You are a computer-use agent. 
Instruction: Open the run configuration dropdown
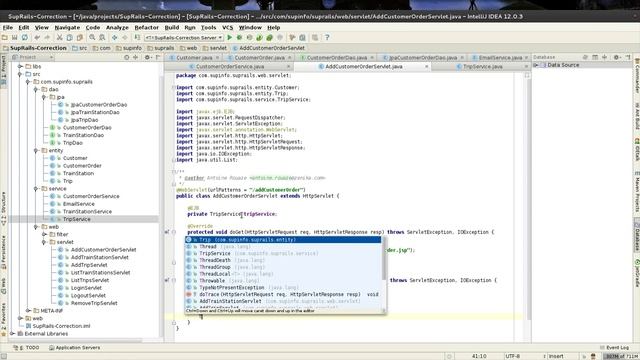(x=184, y=38)
